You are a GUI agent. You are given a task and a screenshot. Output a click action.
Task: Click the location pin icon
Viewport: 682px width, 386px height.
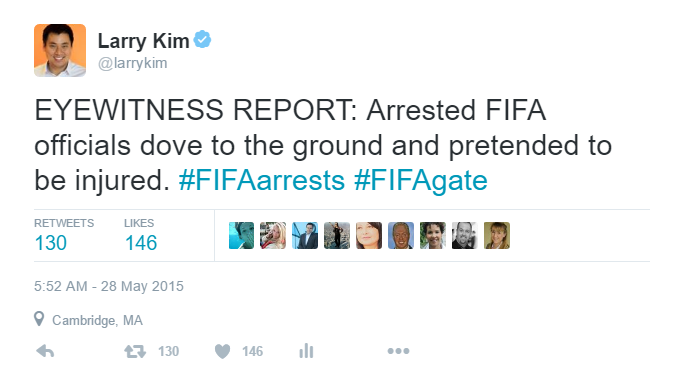[39, 319]
